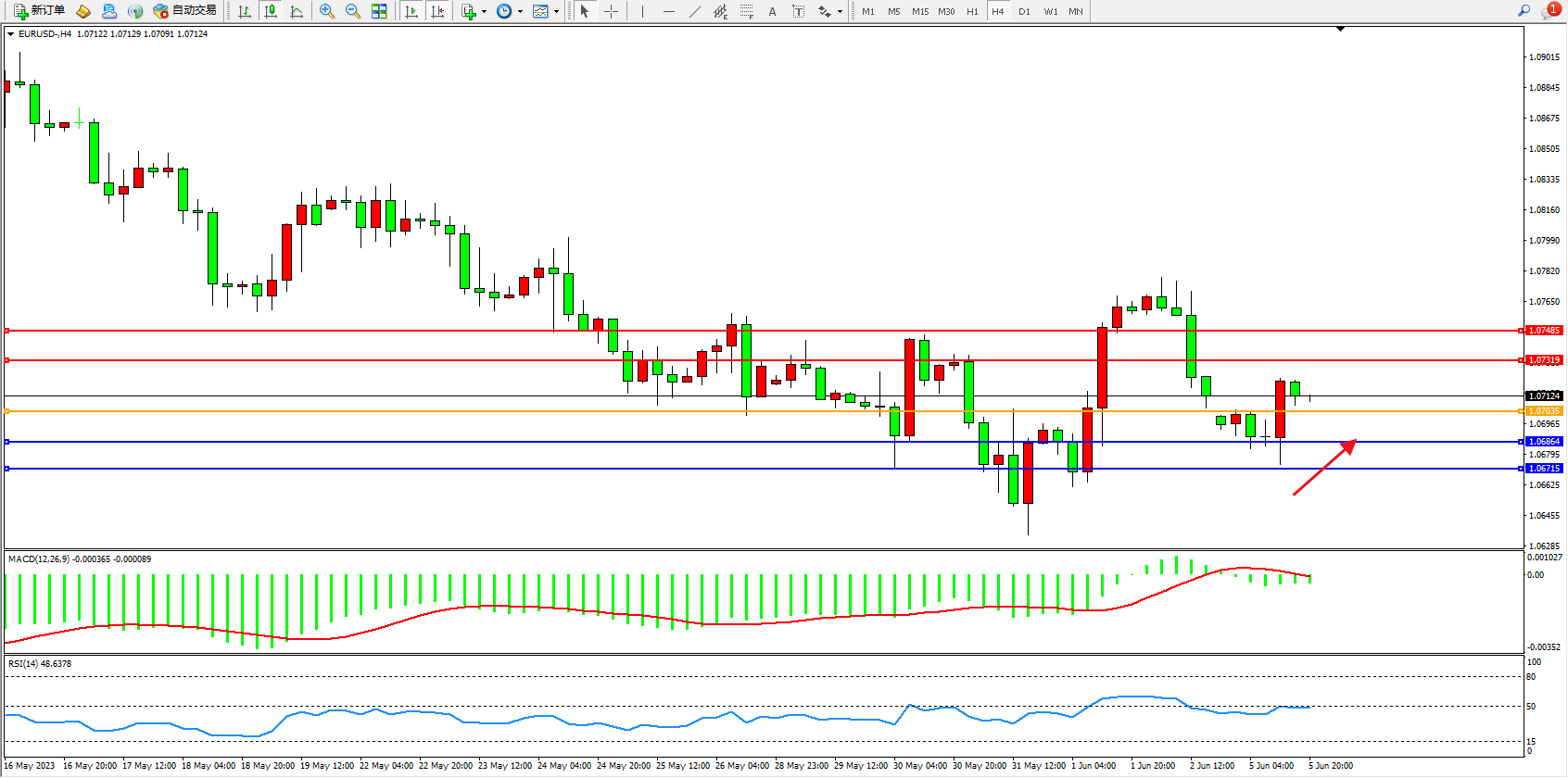The width and height of the screenshot is (1568, 778).
Task: Switch chart to candlestick mode
Action: point(271,11)
